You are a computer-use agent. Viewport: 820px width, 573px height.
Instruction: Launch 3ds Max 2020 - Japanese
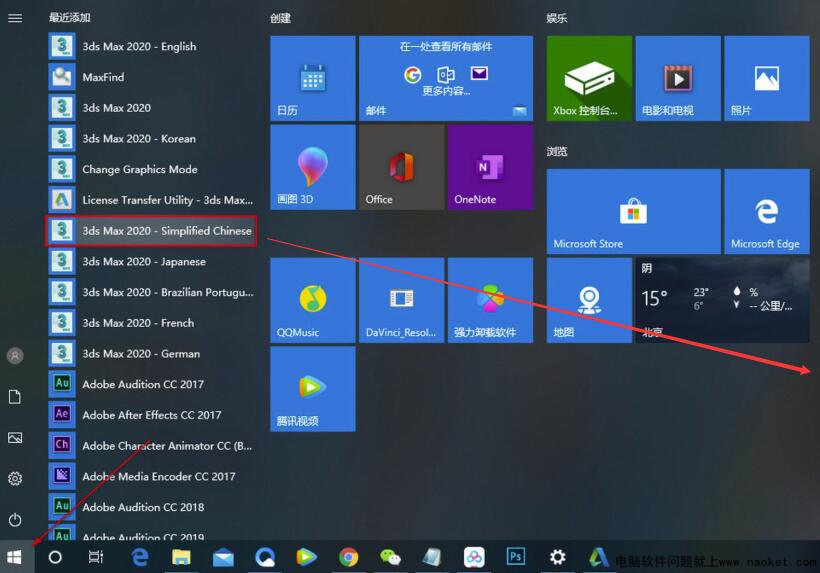(151, 261)
